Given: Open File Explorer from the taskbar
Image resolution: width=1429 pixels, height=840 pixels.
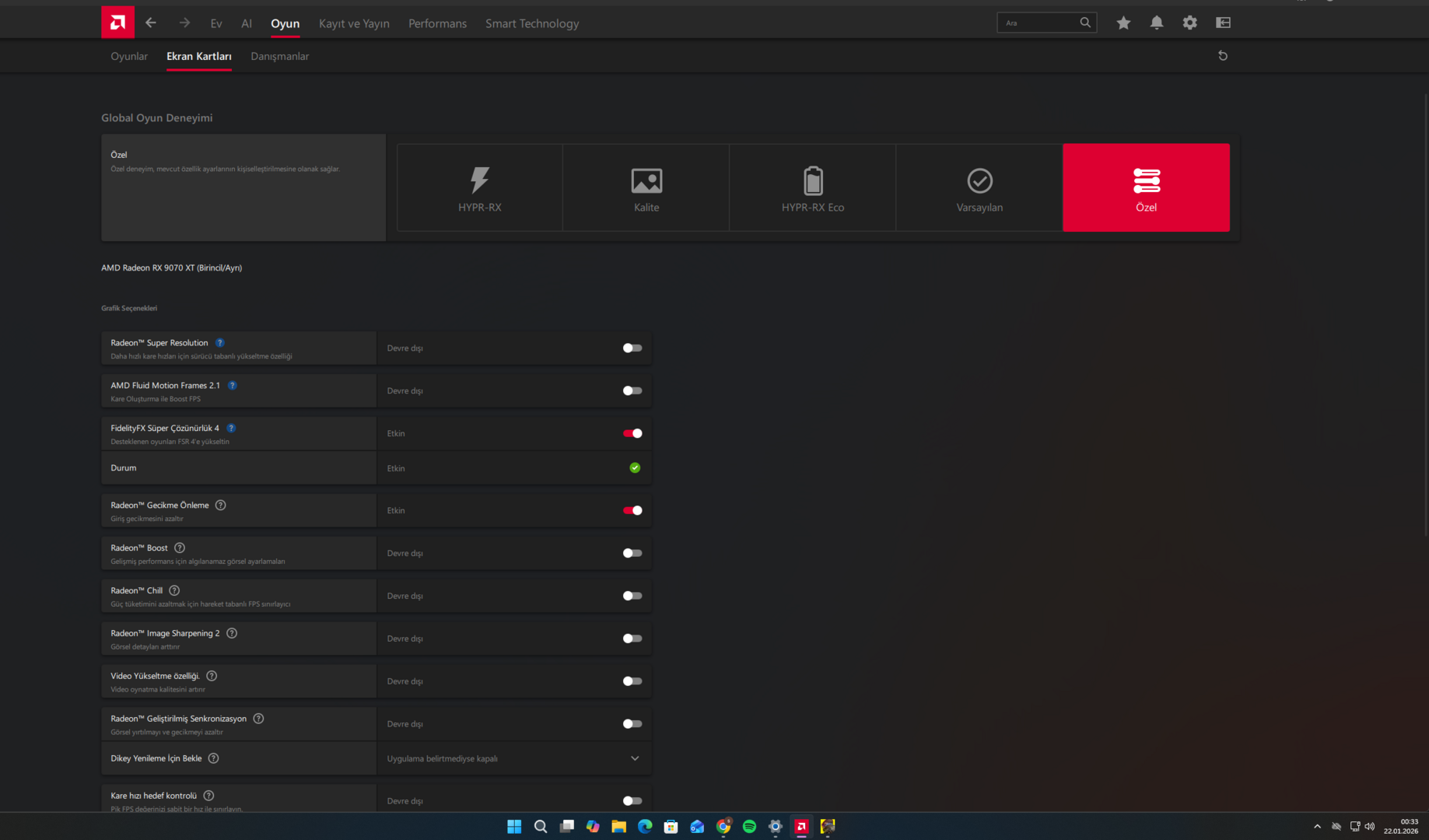Looking at the screenshot, I should [x=619, y=826].
